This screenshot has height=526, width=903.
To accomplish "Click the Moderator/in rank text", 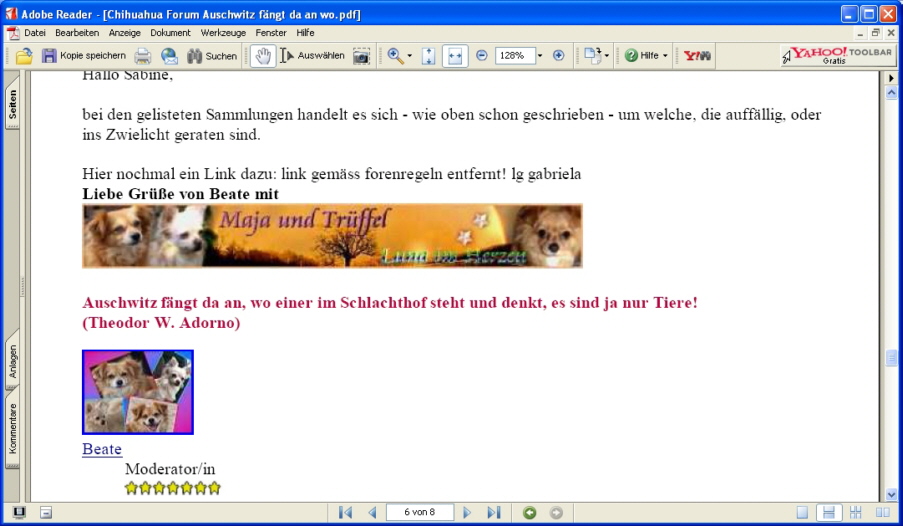I will coord(170,469).
